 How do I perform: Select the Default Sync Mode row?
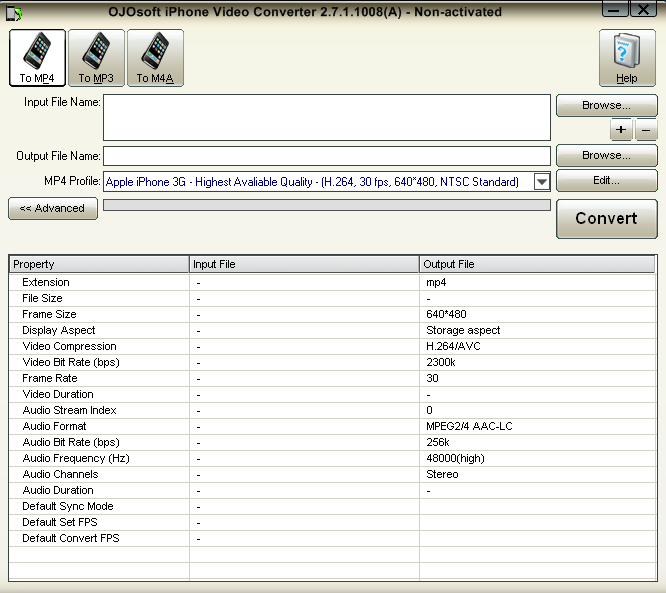[333, 506]
